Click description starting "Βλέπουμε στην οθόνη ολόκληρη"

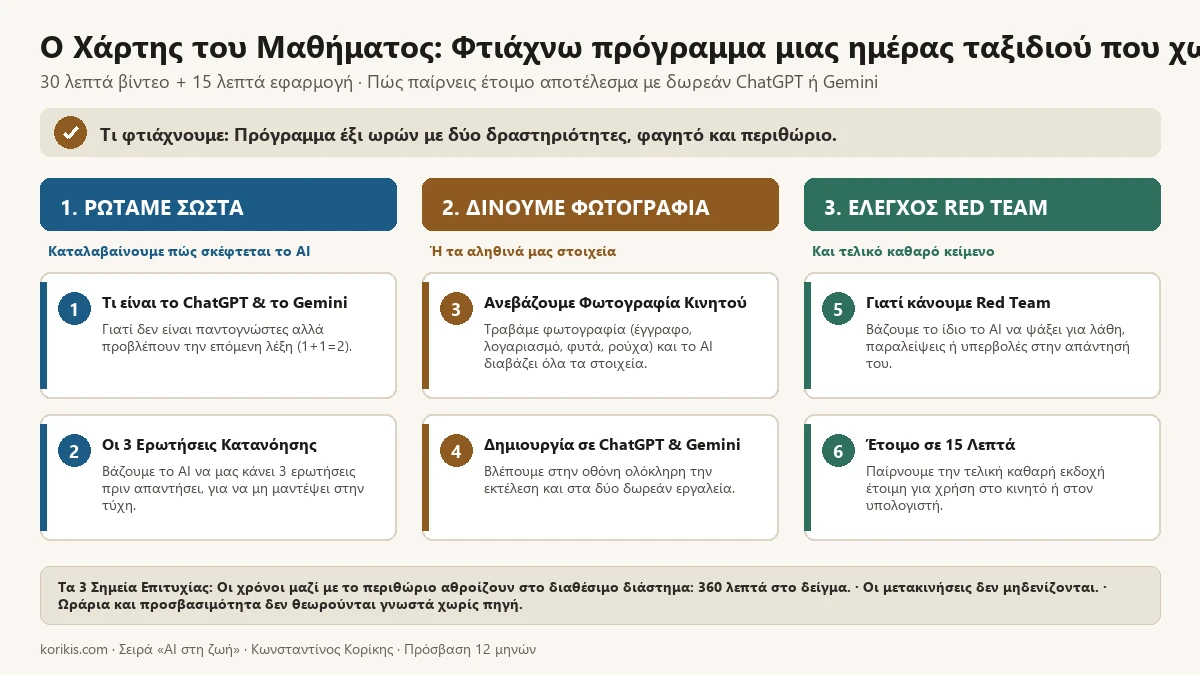coord(609,480)
